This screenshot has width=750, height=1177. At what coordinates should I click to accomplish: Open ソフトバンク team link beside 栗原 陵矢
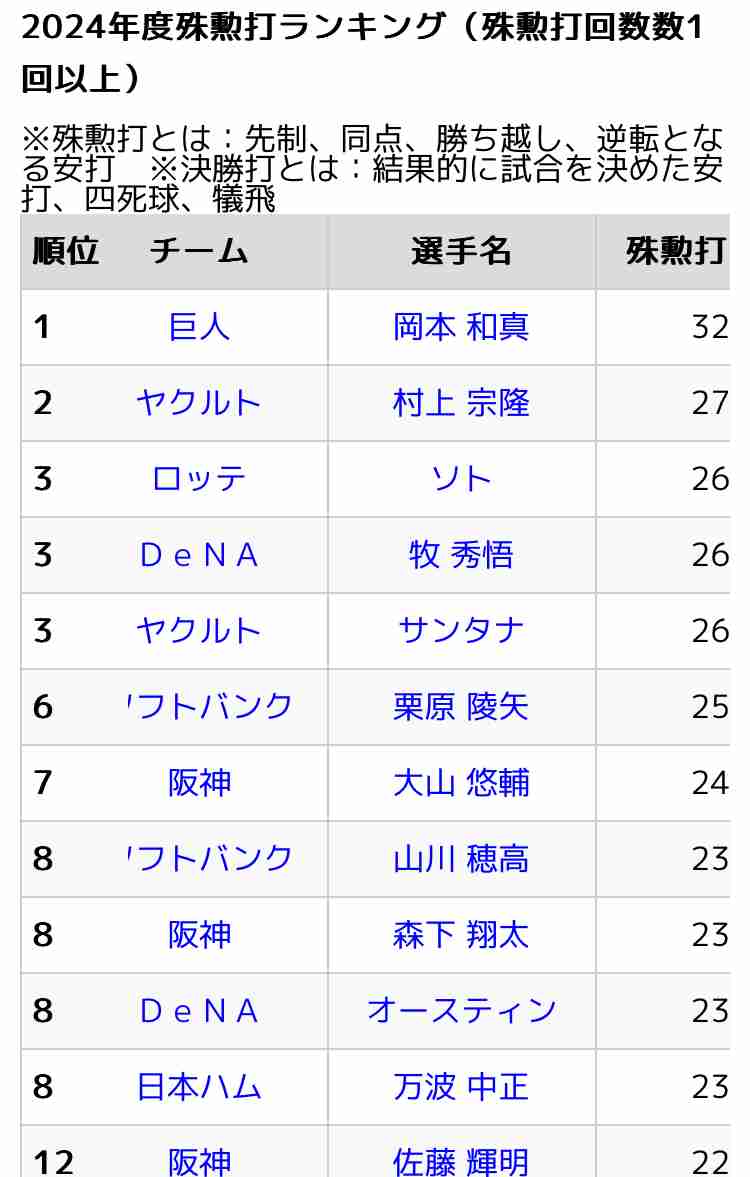point(209,707)
